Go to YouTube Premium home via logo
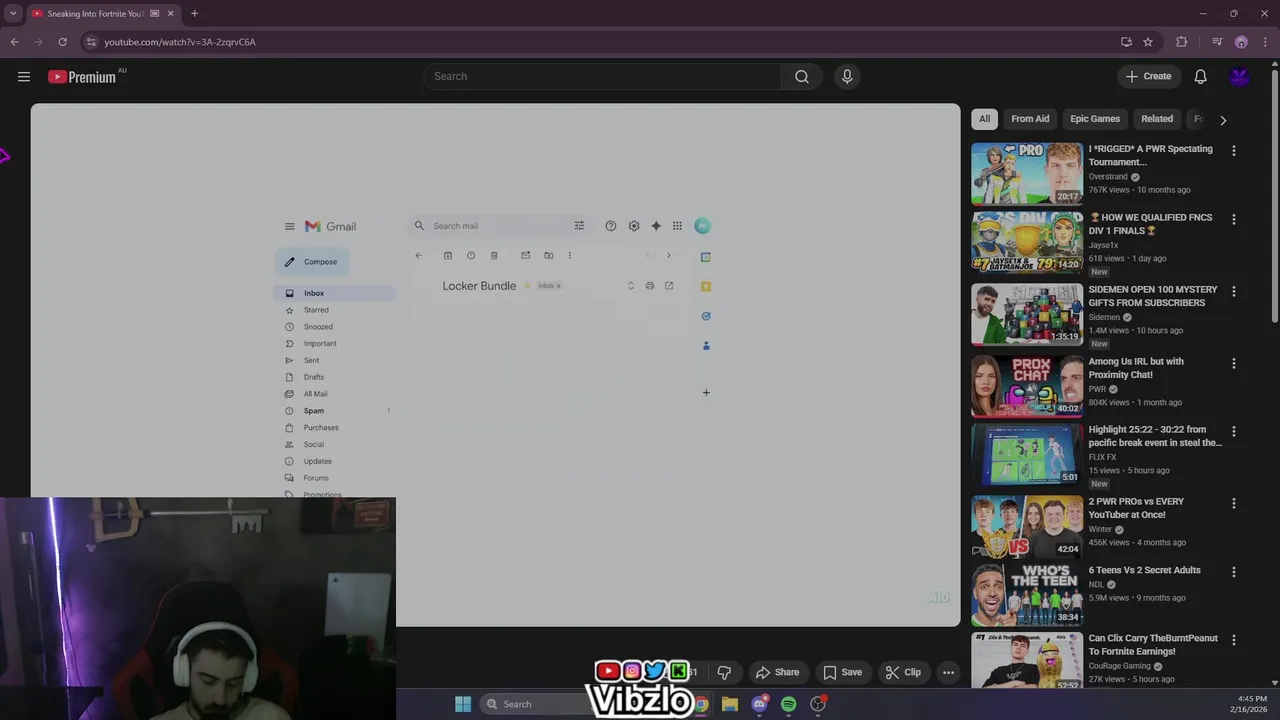This screenshot has width=1280, height=720. (82, 77)
